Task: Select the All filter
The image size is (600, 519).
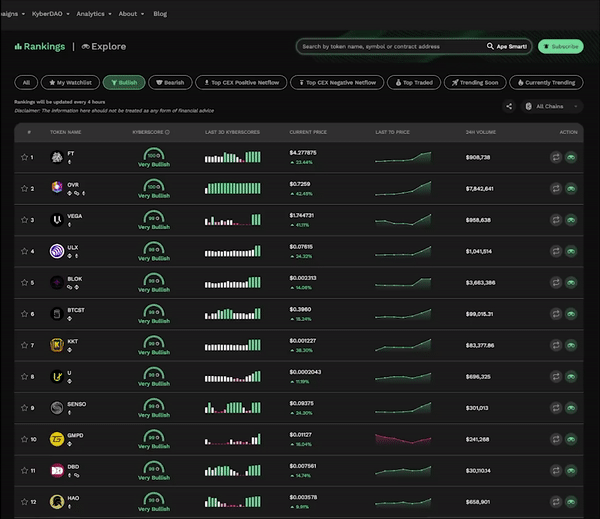Action: pos(26,83)
